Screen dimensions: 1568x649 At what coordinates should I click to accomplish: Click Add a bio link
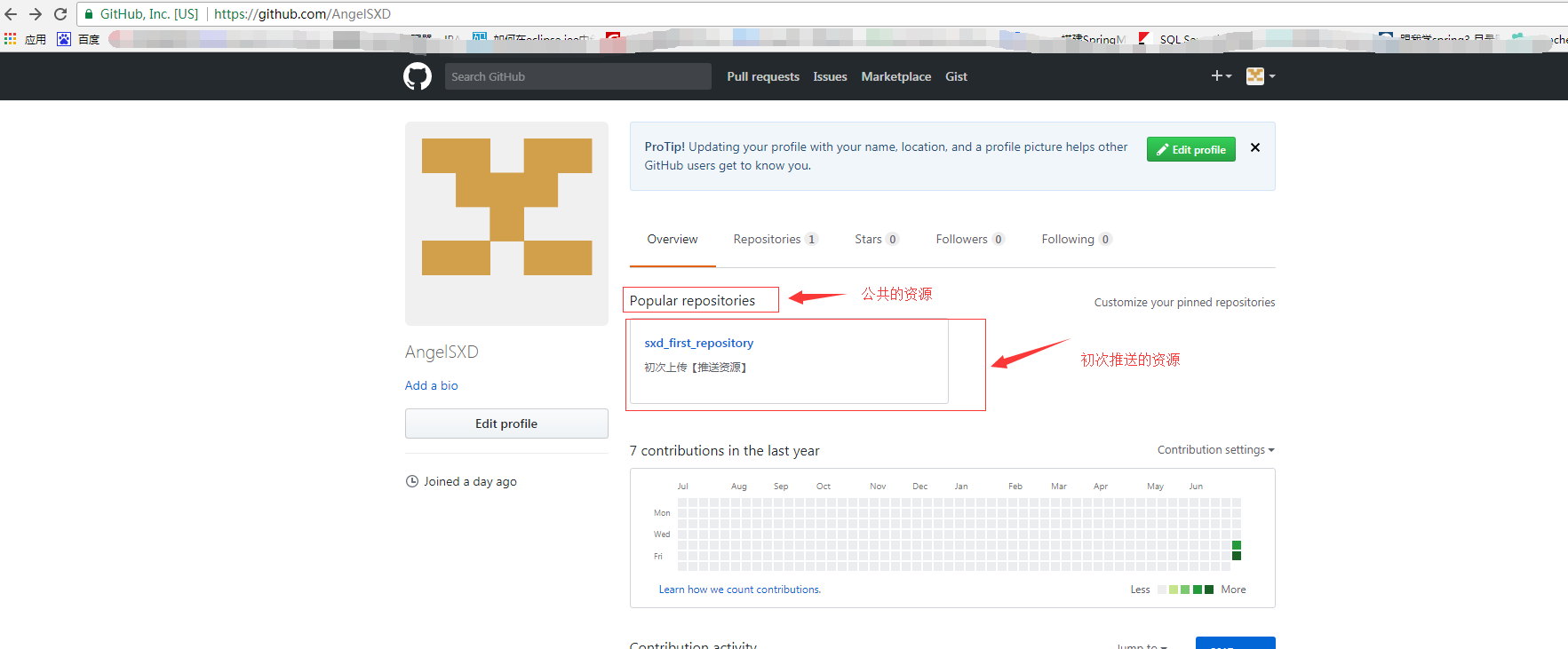click(432, 385)
